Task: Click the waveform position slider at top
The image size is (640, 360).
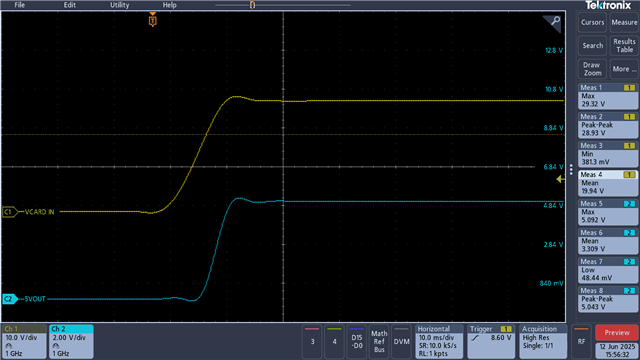Action: 252,5
